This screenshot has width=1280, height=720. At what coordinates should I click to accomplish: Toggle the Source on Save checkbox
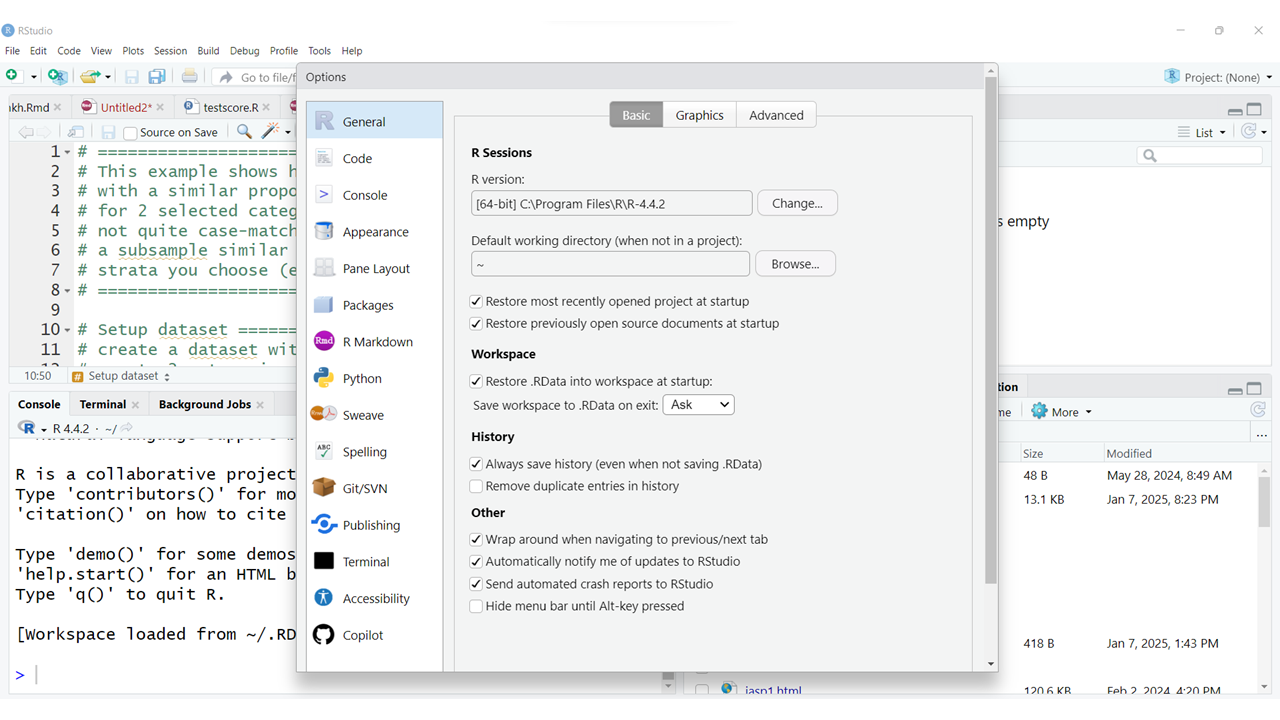click(x=130, y=133)
